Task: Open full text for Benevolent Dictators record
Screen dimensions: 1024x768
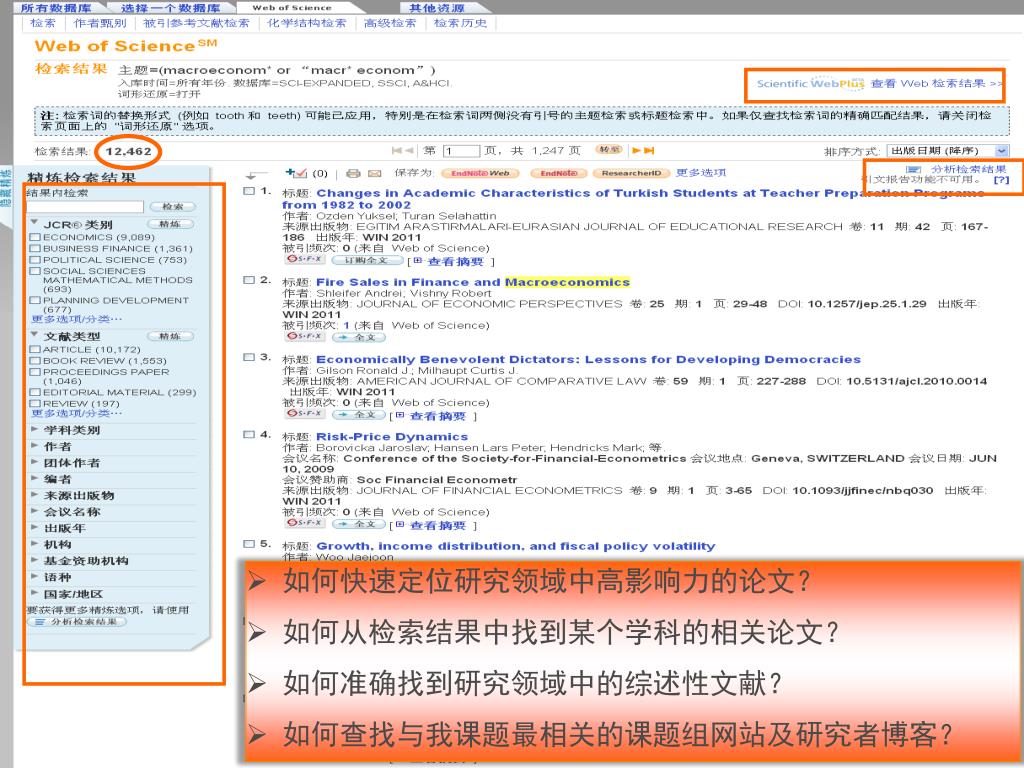Action: [x=359, y=414]
